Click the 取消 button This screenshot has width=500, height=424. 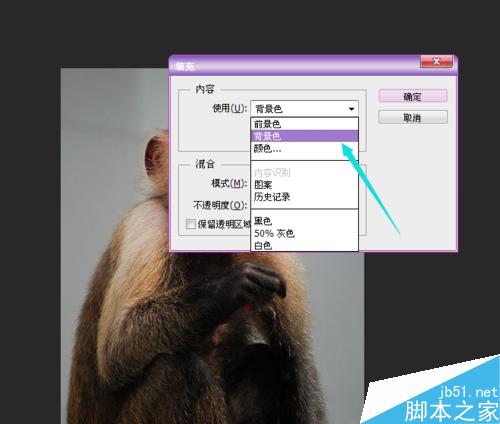[x=413, y=117]
